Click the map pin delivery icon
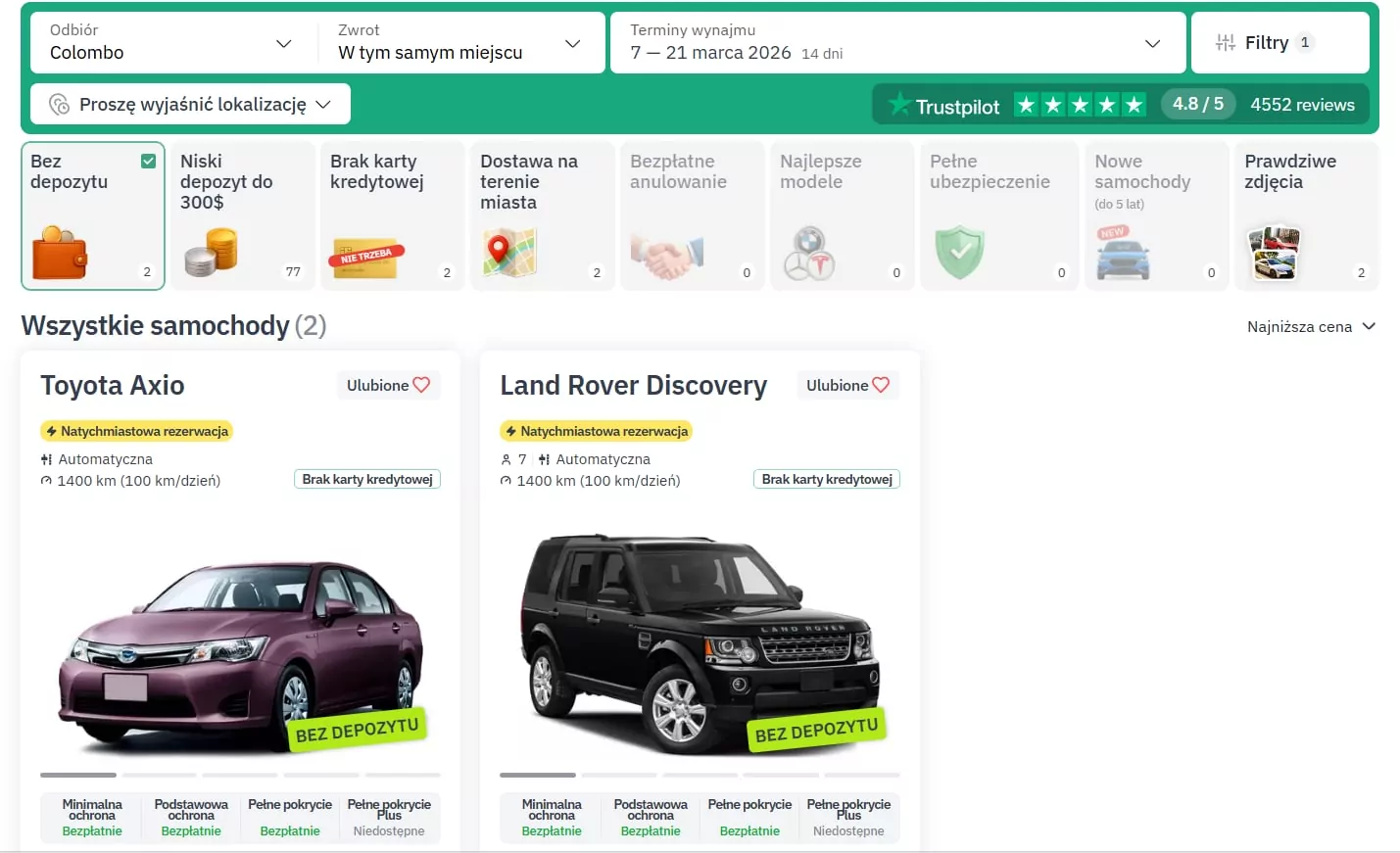1400x853 pixels. pyautogui.click(x=509, y=253)
